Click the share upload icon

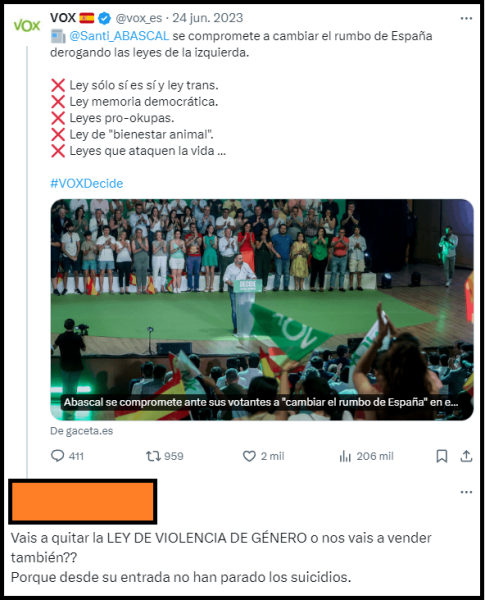[x=466, y=456]
